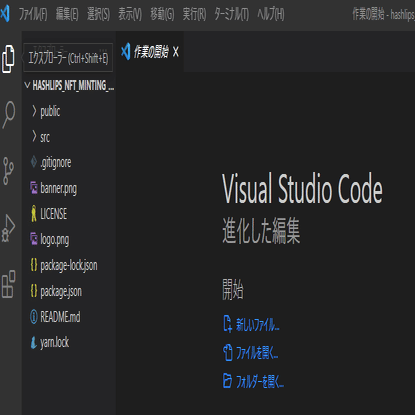Open the Search view icon
Viewport: 415px width, 415px height.
pyautogui.click(x=9, y=114)
